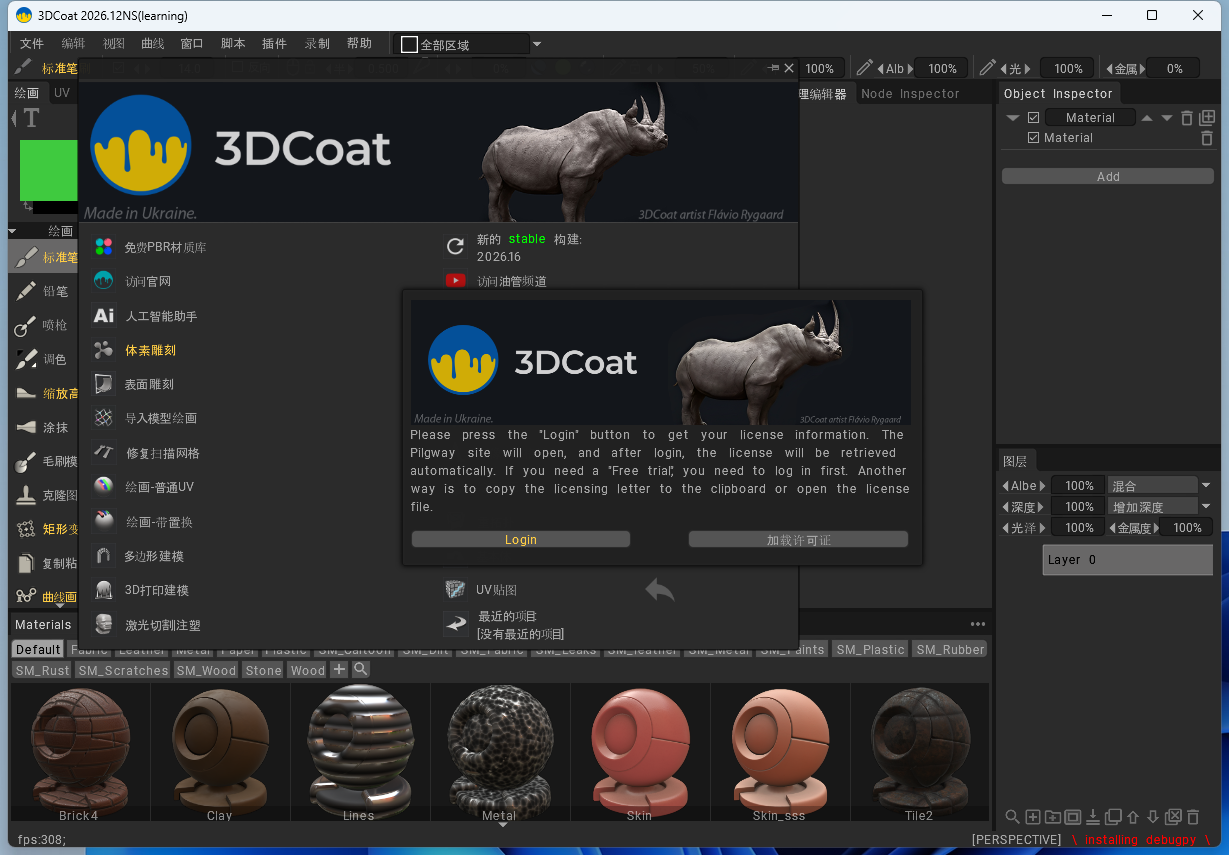Duplicate the layer with the copy icon
1229x855 pixels.
pyautogui.click(x=1113, y=817)
